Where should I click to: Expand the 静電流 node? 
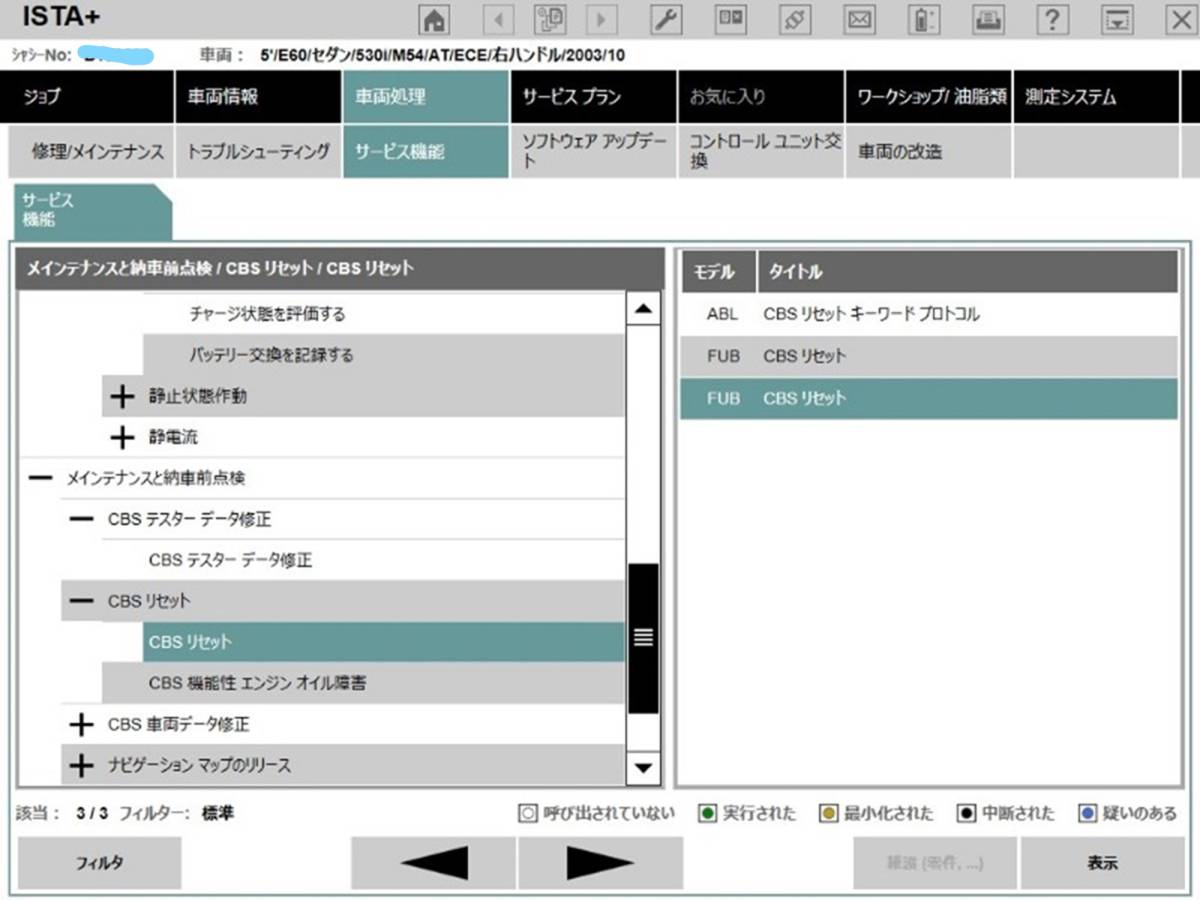coord(121,438)
